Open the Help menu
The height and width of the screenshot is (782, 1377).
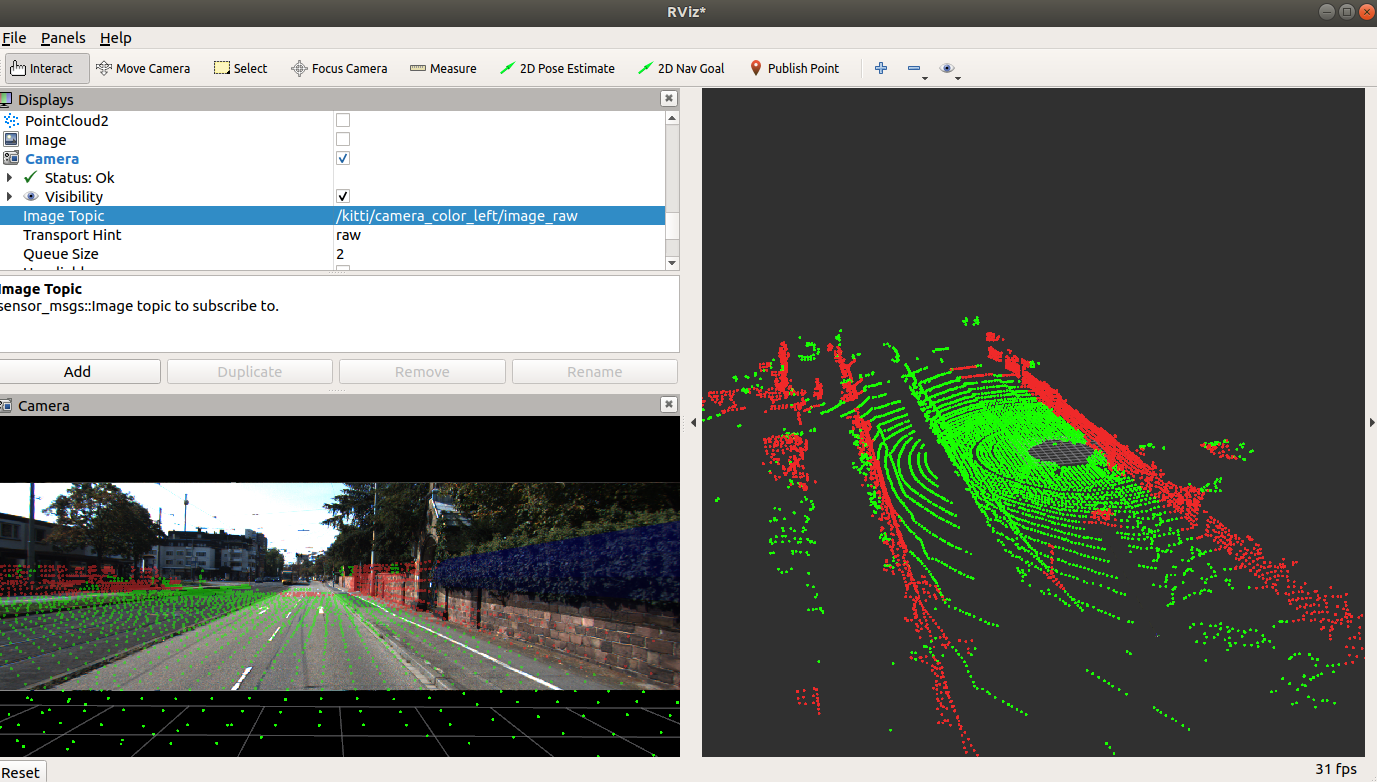[116, 38]
